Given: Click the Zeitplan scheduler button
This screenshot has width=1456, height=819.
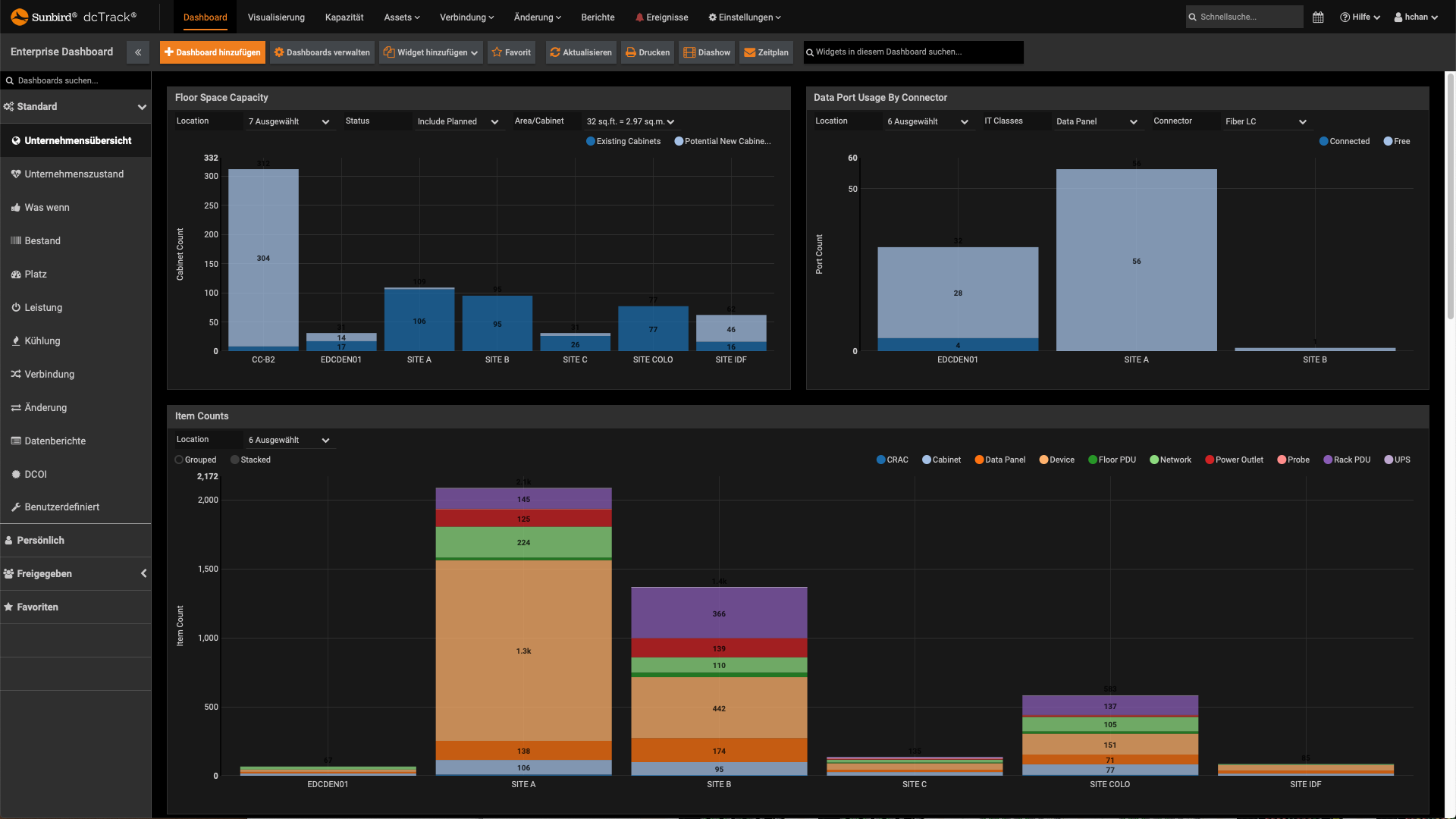Looking at the screenshot, I should [x=768, y=52].
